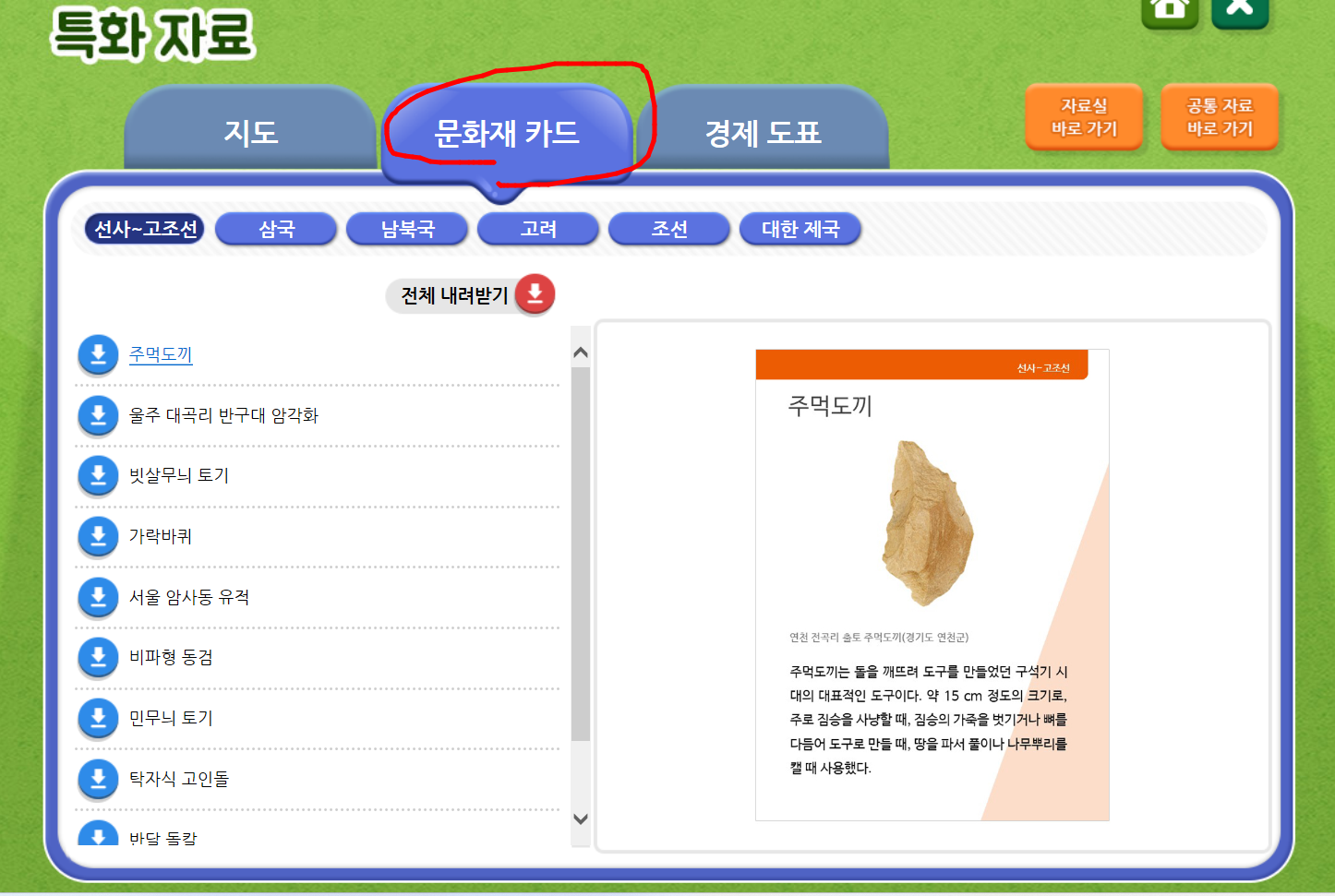
Task: Download the 가락바퀴 card using its icon
Action: click(x=98, y=537)
